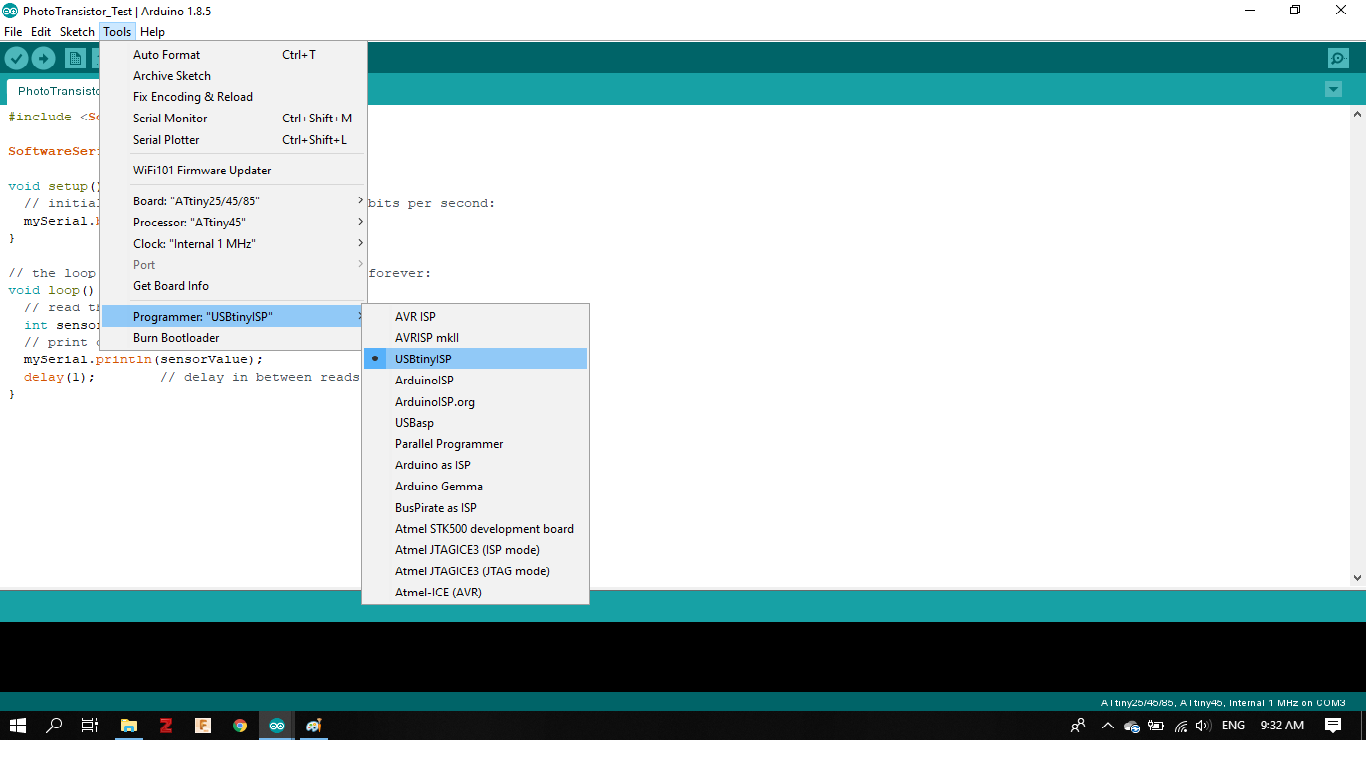Image resolution: width=1366 pixels, height=768 pixels.
Task: Open Google Chrome from the taskbar
Action: (x=240, y=726)
